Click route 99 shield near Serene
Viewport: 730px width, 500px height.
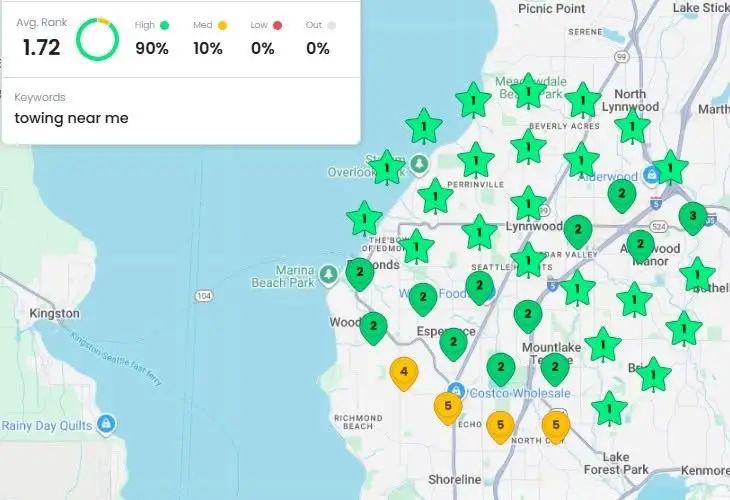coord(622,57)
